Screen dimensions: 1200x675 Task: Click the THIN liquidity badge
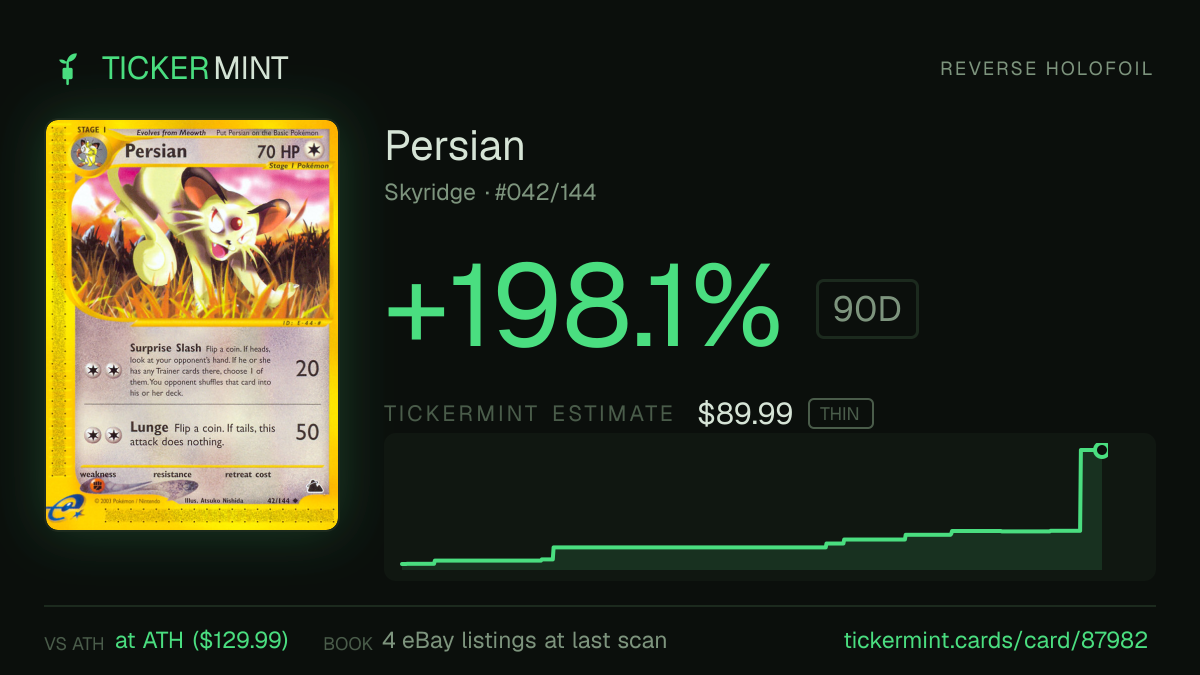pos(840,413)
